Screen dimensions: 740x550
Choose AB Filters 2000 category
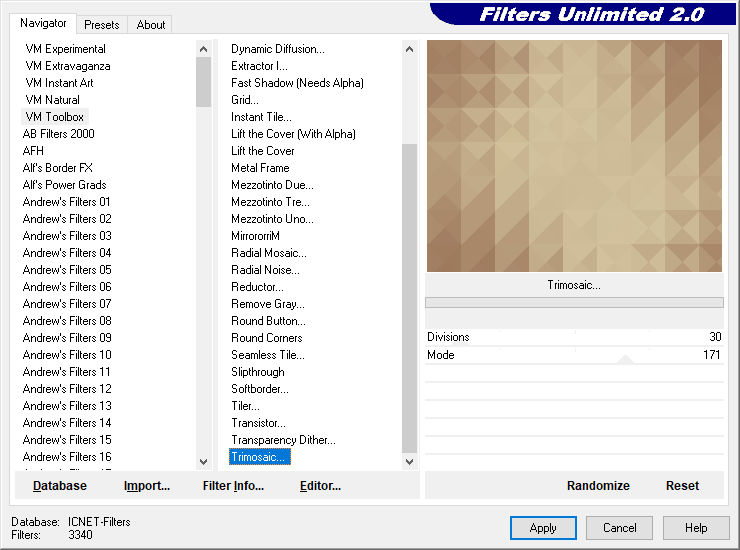59,134
